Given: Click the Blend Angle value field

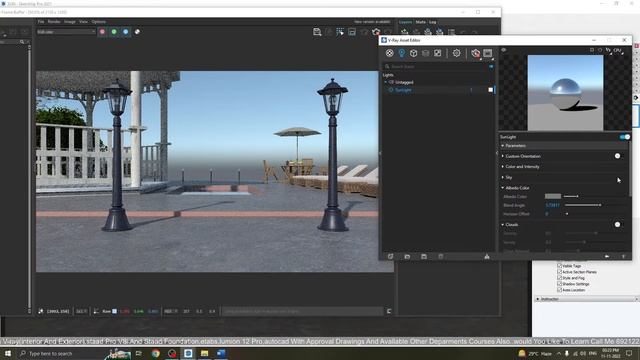Looking at the screenshot, I should [553, 205].
